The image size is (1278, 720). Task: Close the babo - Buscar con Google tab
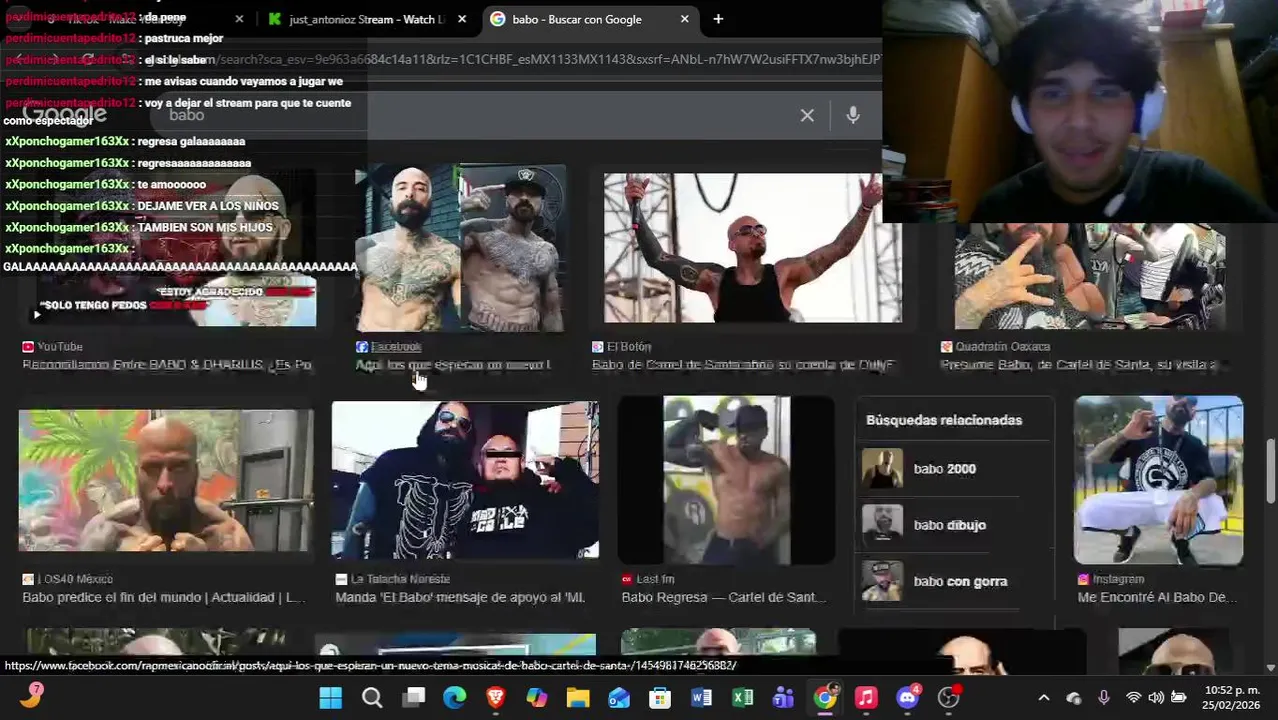[x=684, y=19]
